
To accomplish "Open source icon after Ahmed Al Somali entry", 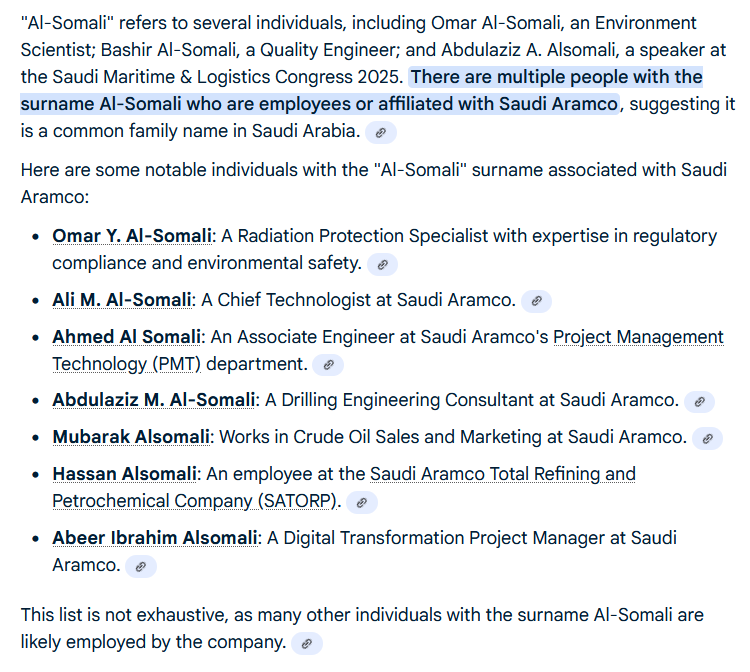I will [328, 365].
